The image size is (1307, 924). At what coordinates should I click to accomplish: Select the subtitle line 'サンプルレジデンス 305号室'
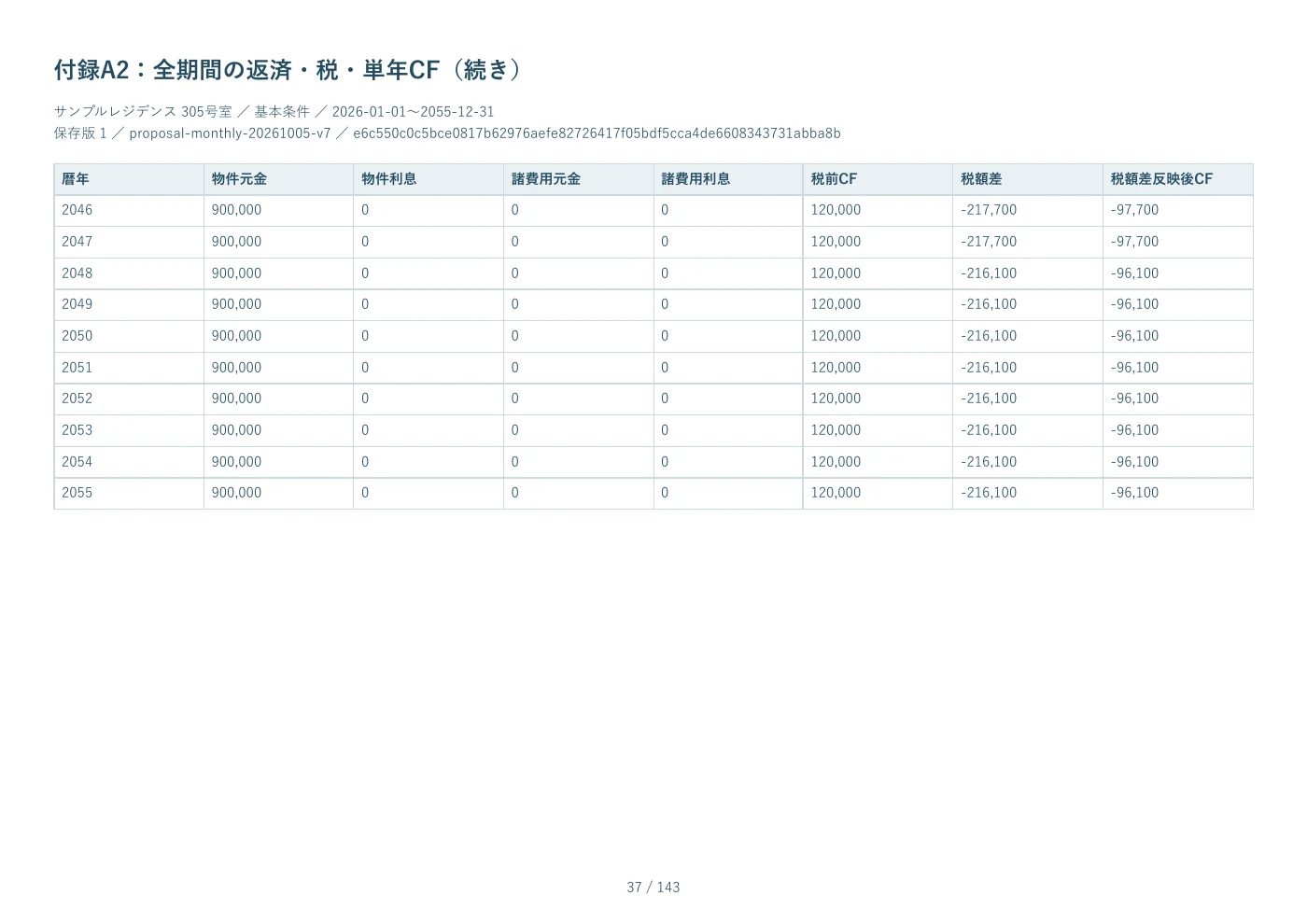pyautogui.click(x=143, y=111)
